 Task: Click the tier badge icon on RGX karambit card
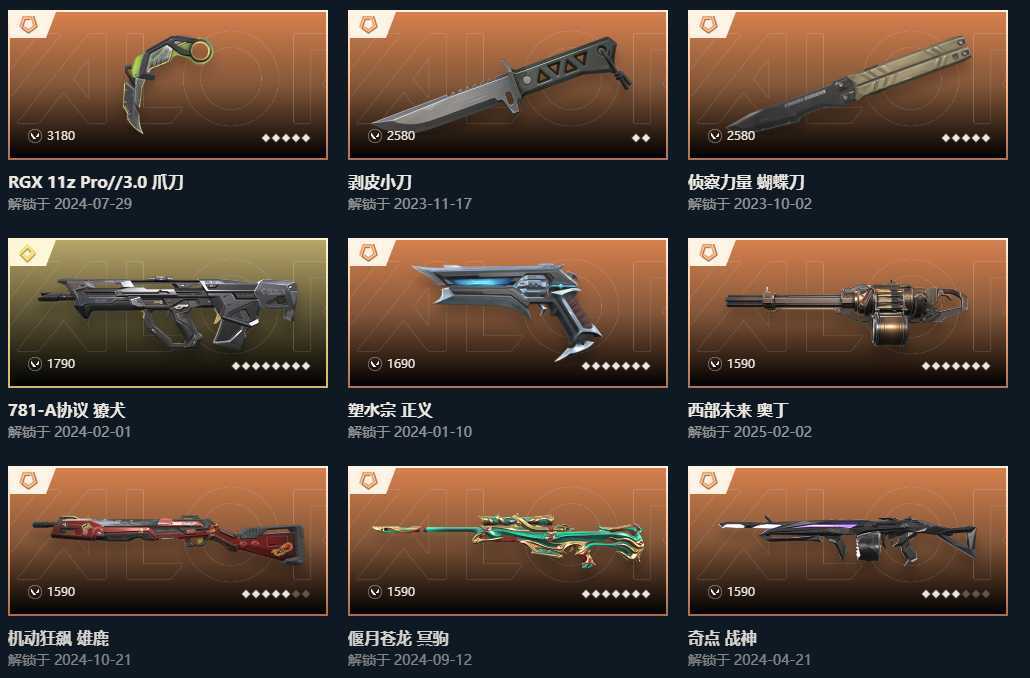(x=28, y=25)
